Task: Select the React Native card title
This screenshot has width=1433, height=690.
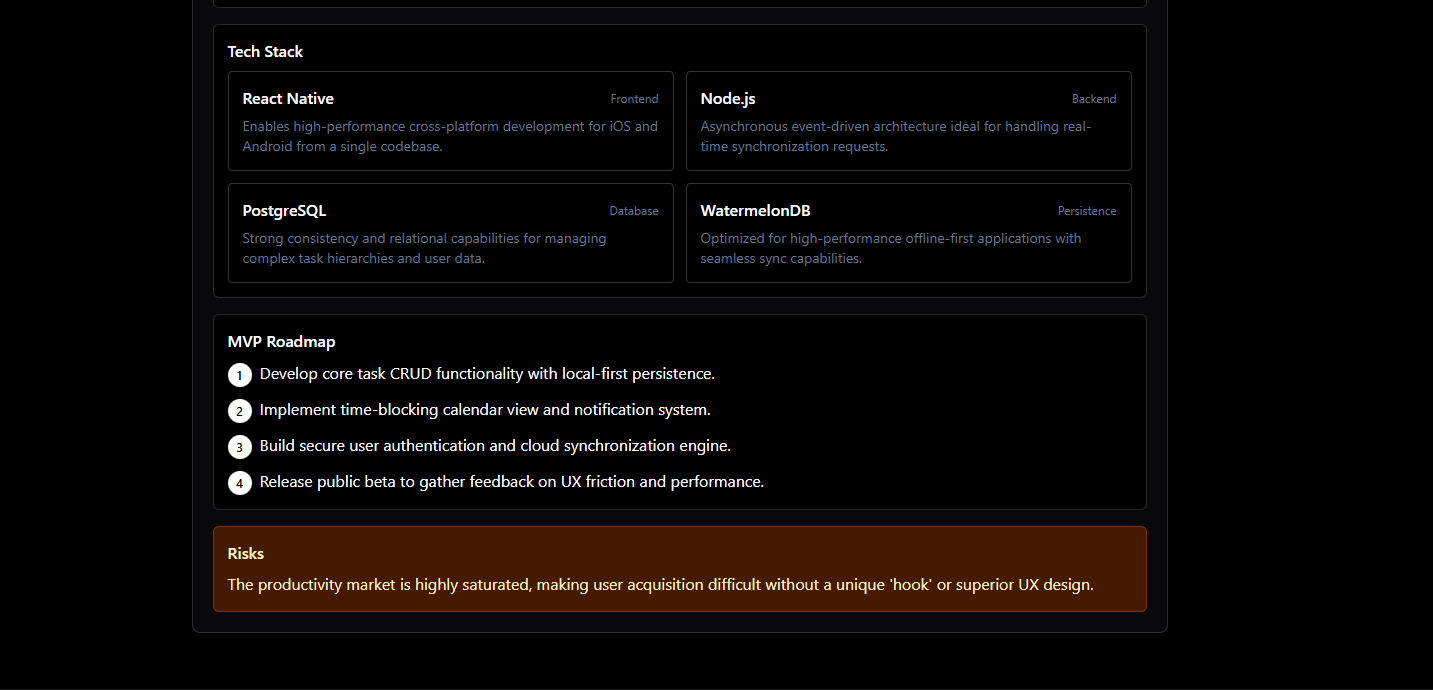Action: (288, 99)
